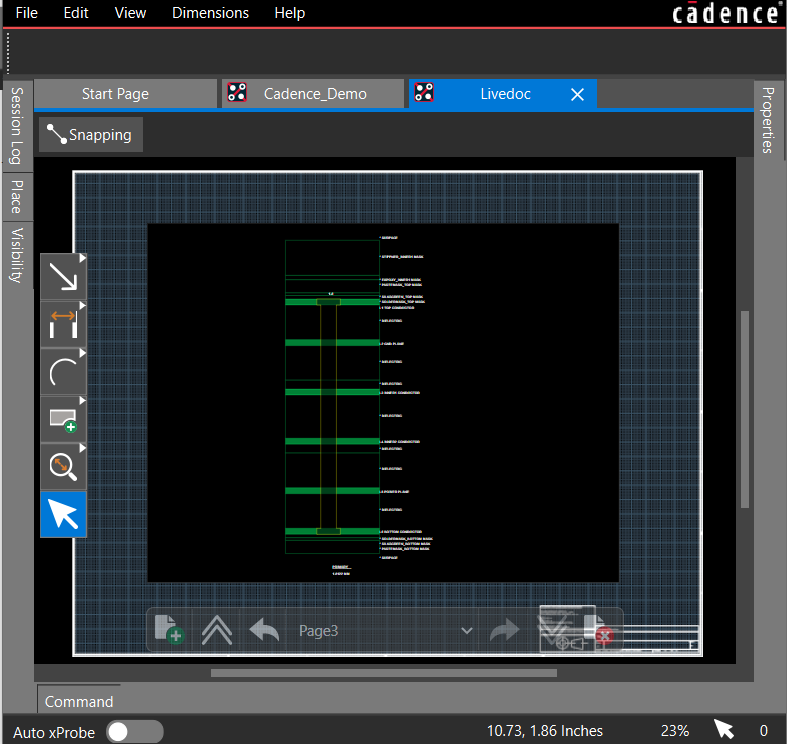Open the Place side panel
Screen dimensions: 787x744
tap(17, 197)
